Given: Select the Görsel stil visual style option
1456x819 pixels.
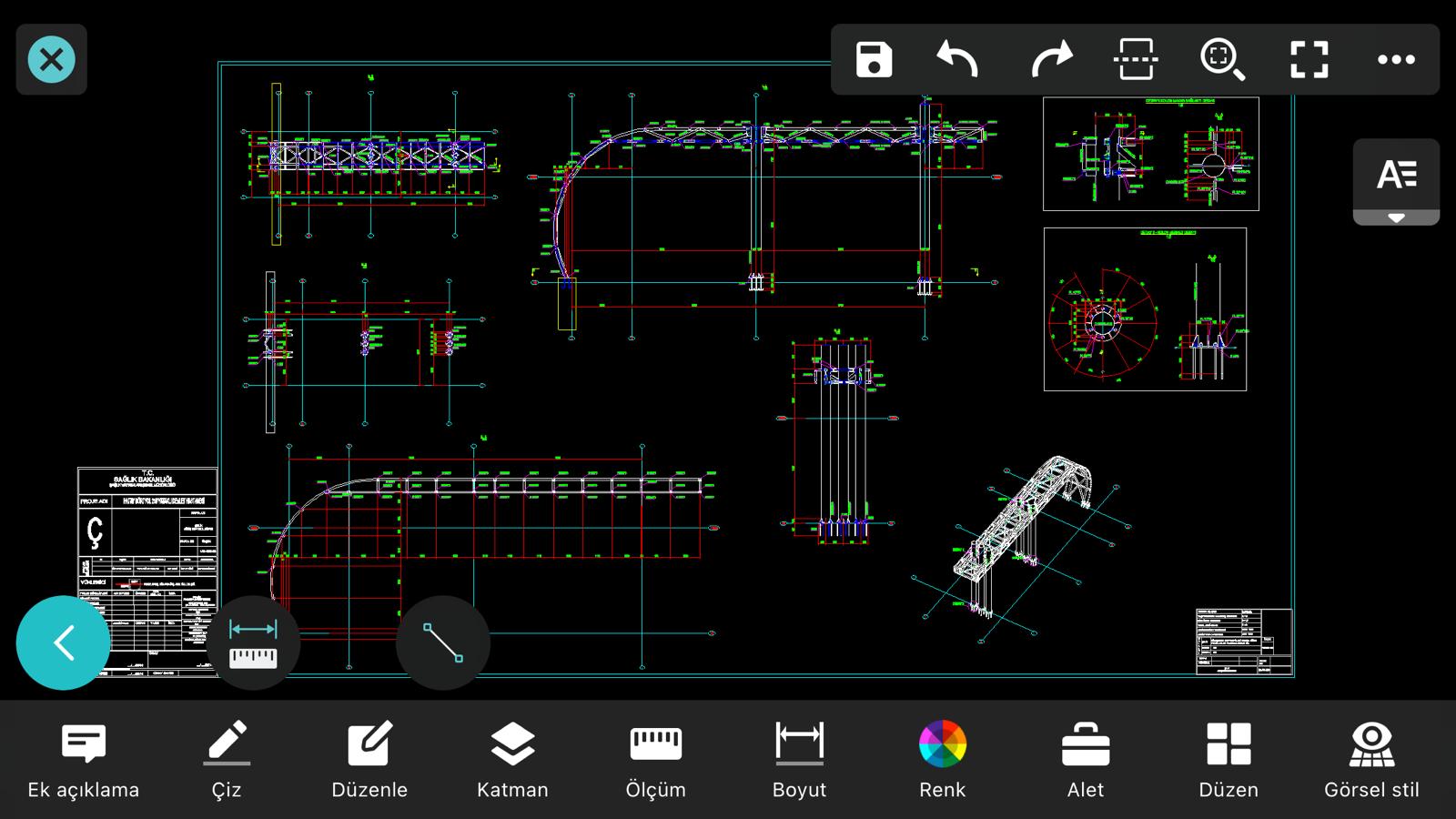Looking at the screenshot, I should (1371, 760).
